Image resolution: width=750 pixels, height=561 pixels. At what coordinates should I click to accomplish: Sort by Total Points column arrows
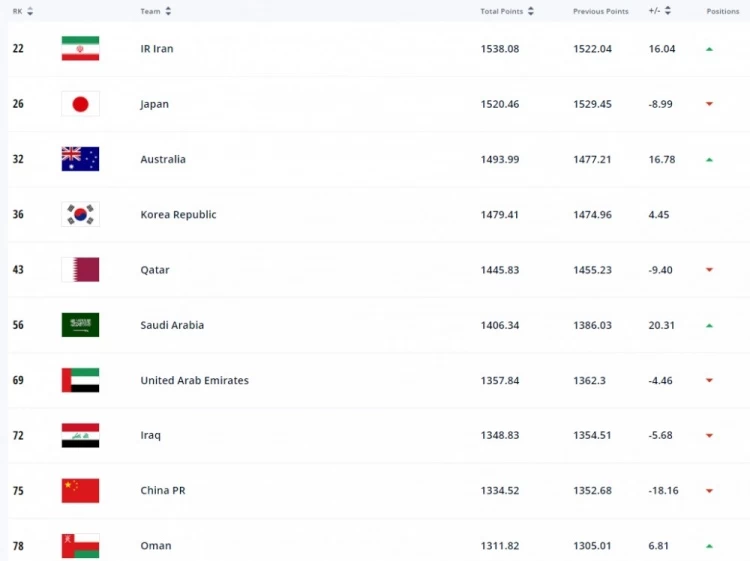pyautogui.click(x=531, y=11)
